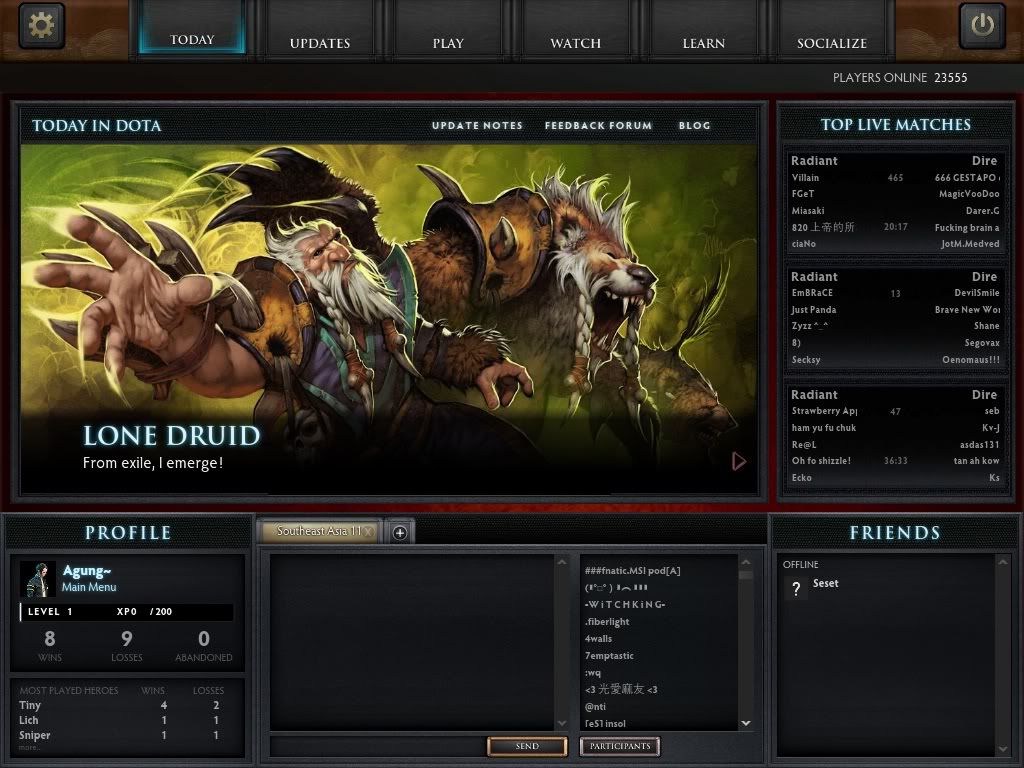Select the live match featuring EmBRaCE
The width and height of the screenshot is (1024, 768).
click(895, 318)
